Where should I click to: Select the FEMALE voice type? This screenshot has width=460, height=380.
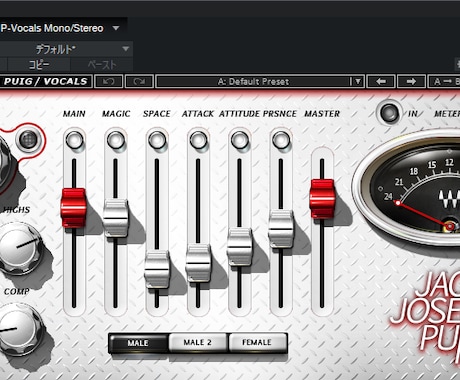[x=257, y=342]
